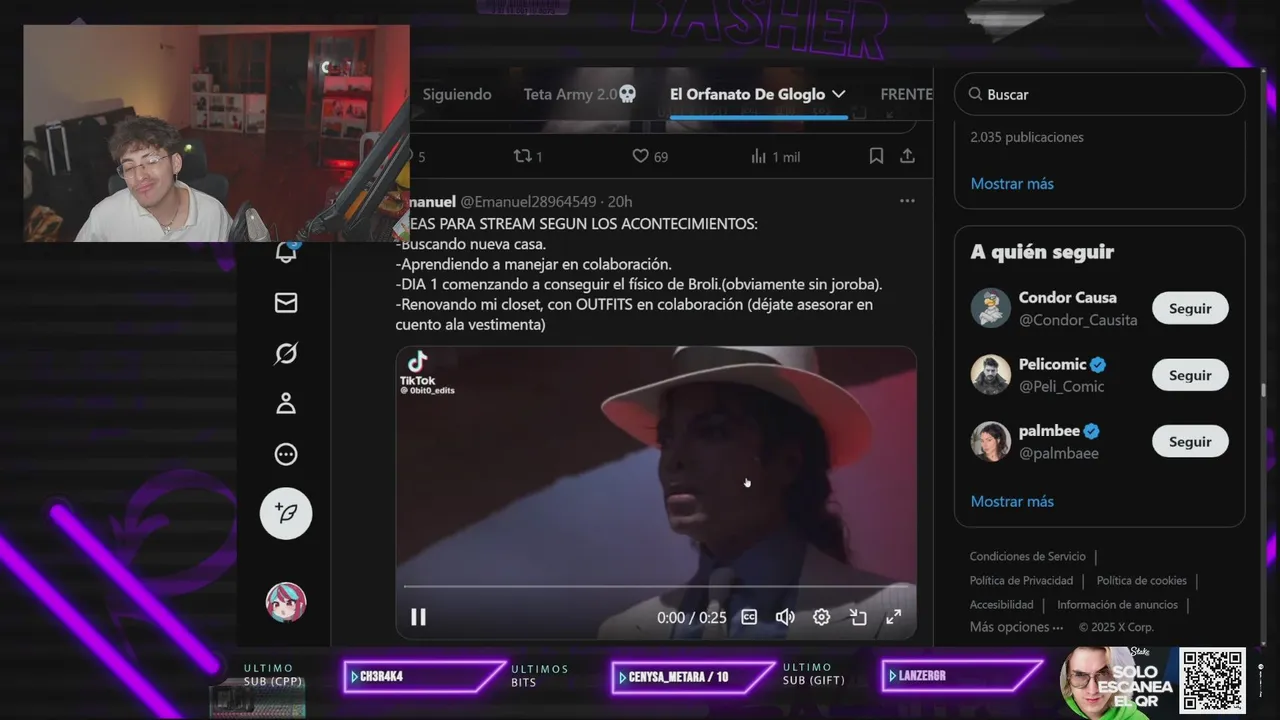Screen dimensions: 1280x720
Task: Click Mostrar más in A quién seguir
Action: tap(1012, 501)
